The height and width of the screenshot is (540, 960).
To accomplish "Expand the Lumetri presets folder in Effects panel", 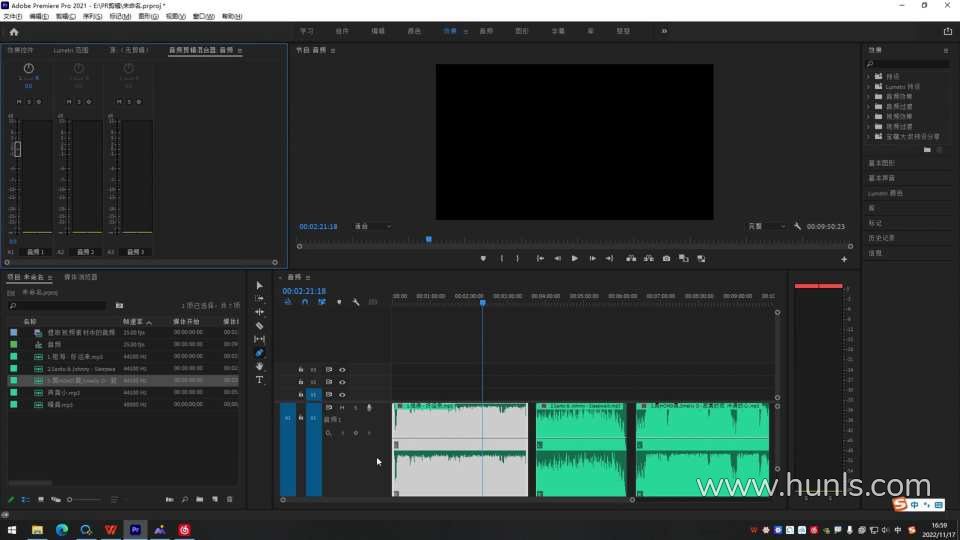I will coord(868,86).
